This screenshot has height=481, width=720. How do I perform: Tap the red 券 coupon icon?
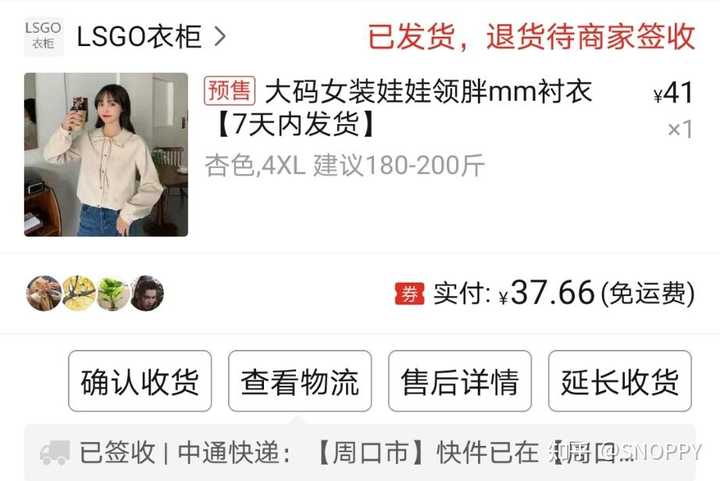410,294
